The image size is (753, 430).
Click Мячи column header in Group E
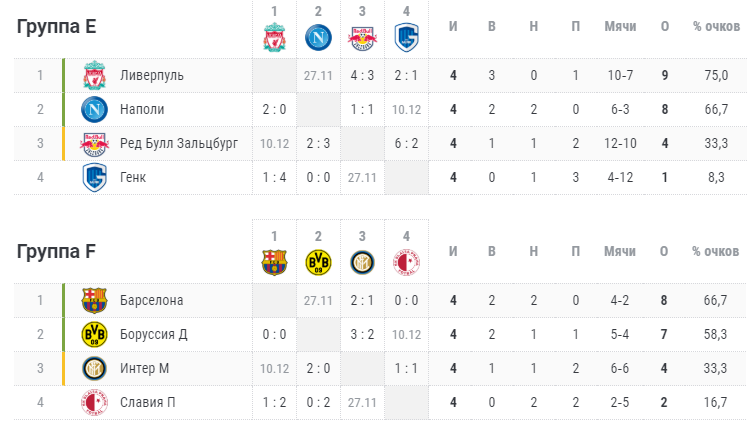click(x=620, y=26)
